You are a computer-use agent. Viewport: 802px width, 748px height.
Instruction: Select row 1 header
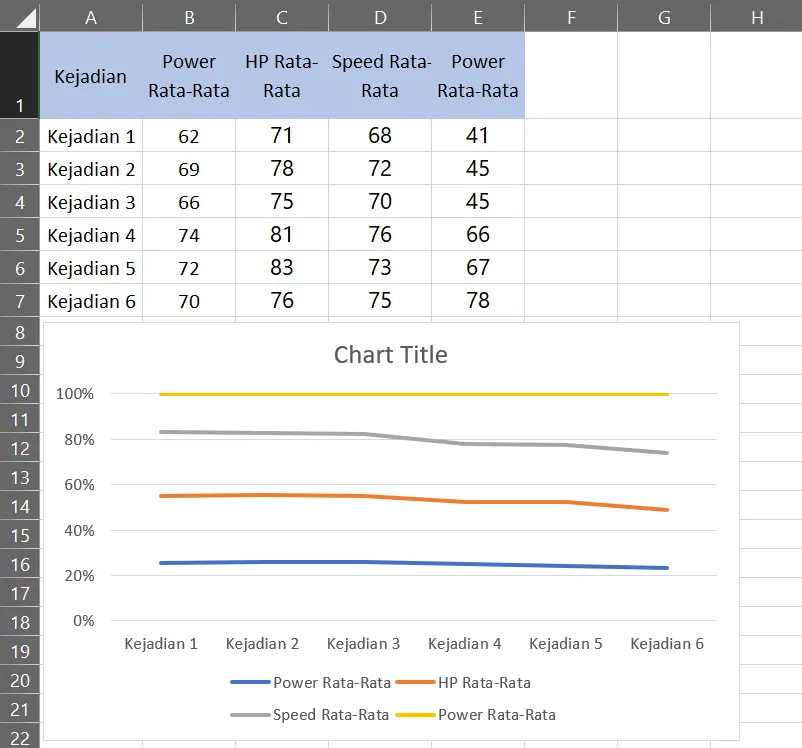19,75
